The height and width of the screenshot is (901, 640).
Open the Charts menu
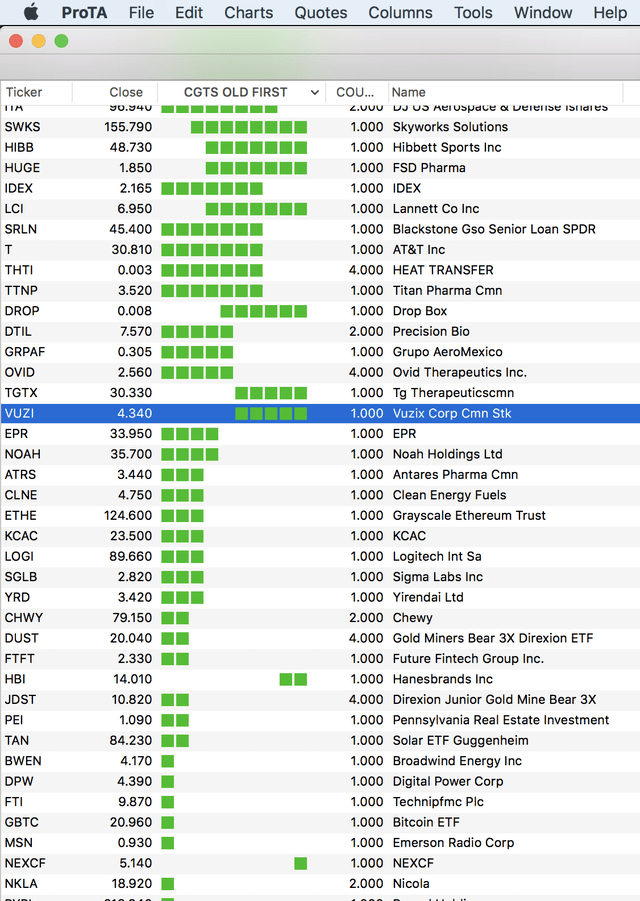pyautogui.click(x=248, y=12)
